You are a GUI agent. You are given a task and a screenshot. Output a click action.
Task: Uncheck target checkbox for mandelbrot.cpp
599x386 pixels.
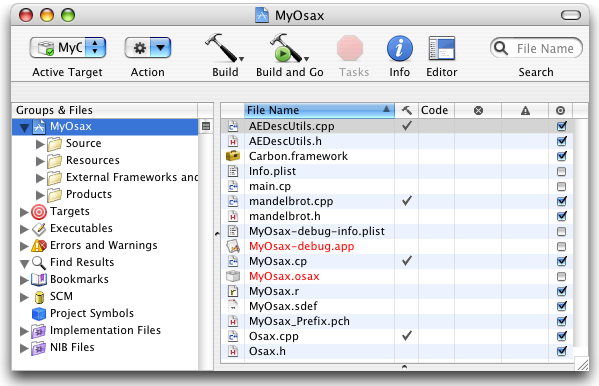[x=561, y=201]
